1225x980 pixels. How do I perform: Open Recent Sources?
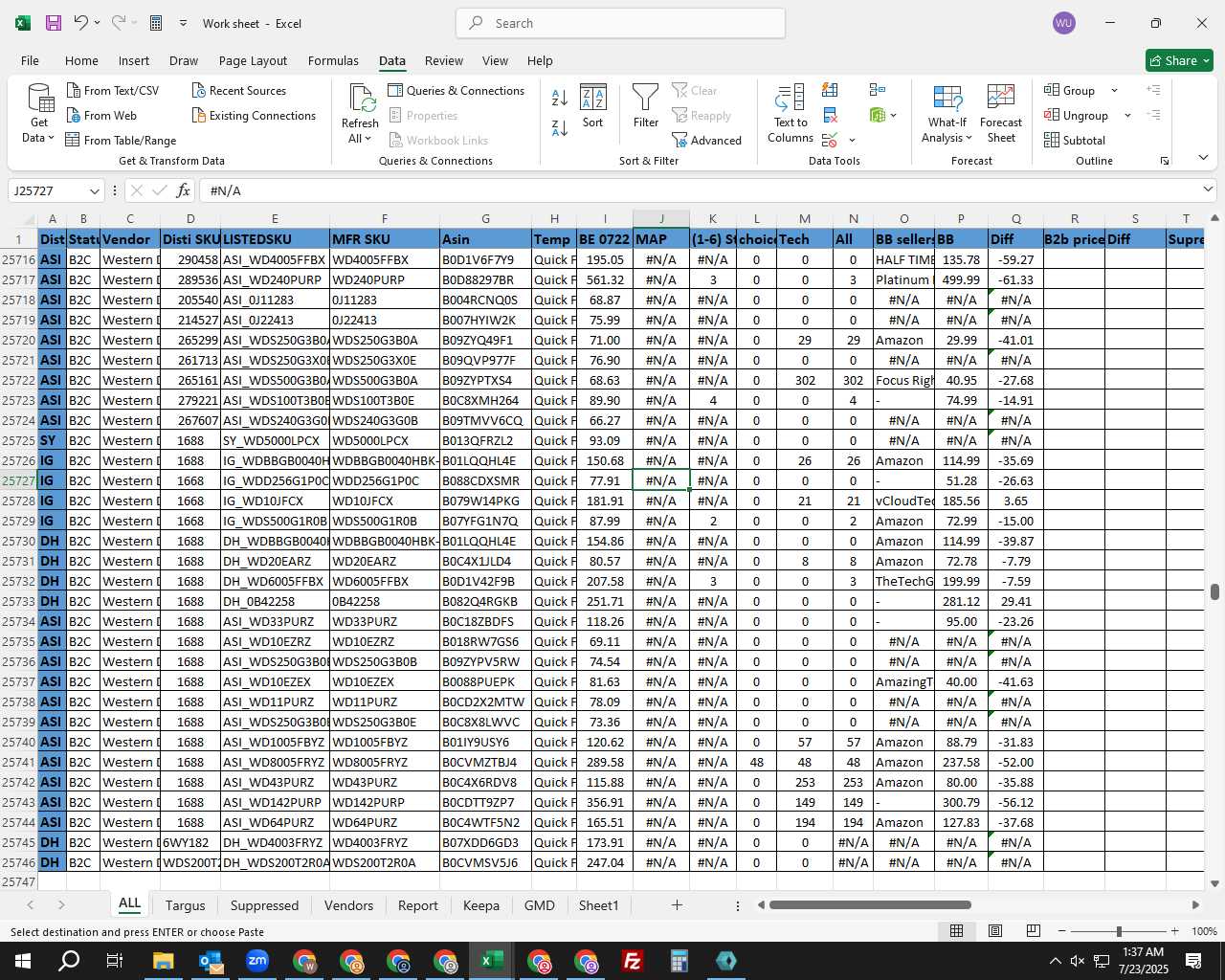(239, 90)
